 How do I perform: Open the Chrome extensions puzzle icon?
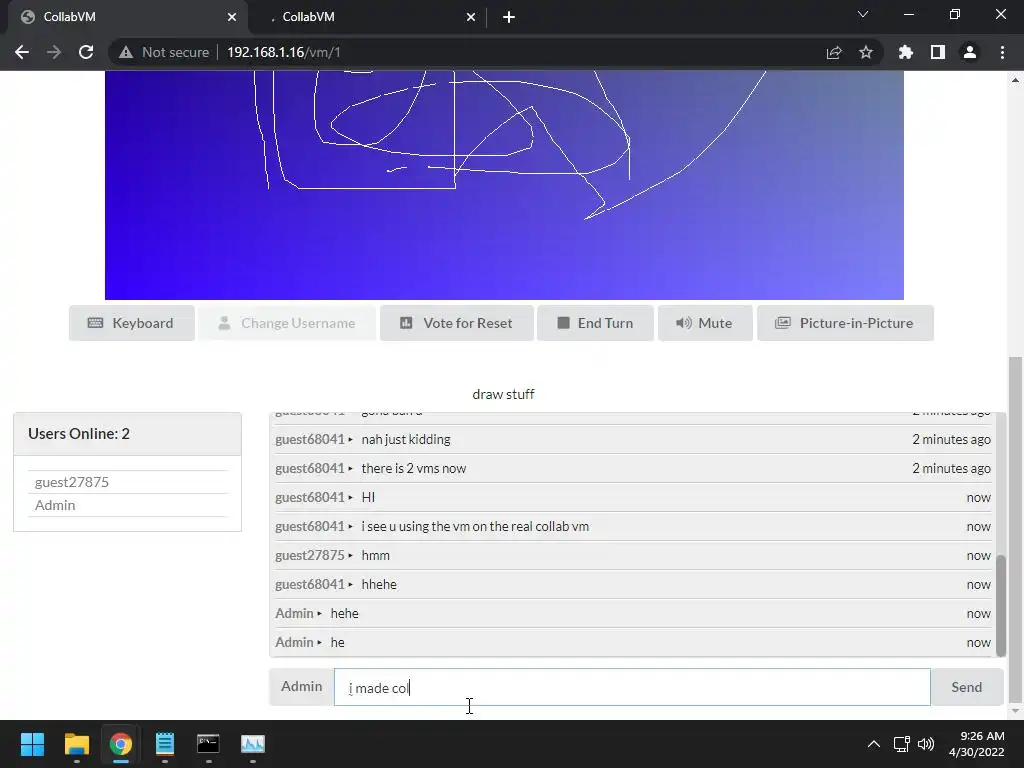pos(906,52)
